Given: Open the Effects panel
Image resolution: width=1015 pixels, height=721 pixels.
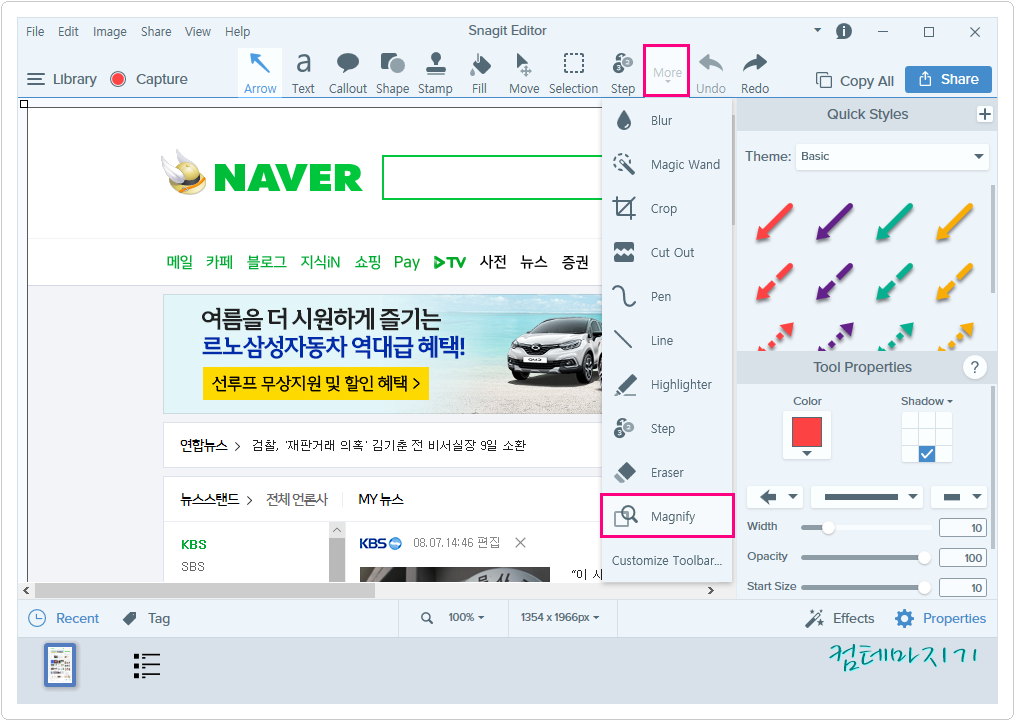Looking at the screenshot, I should click(x=840, y=618).
